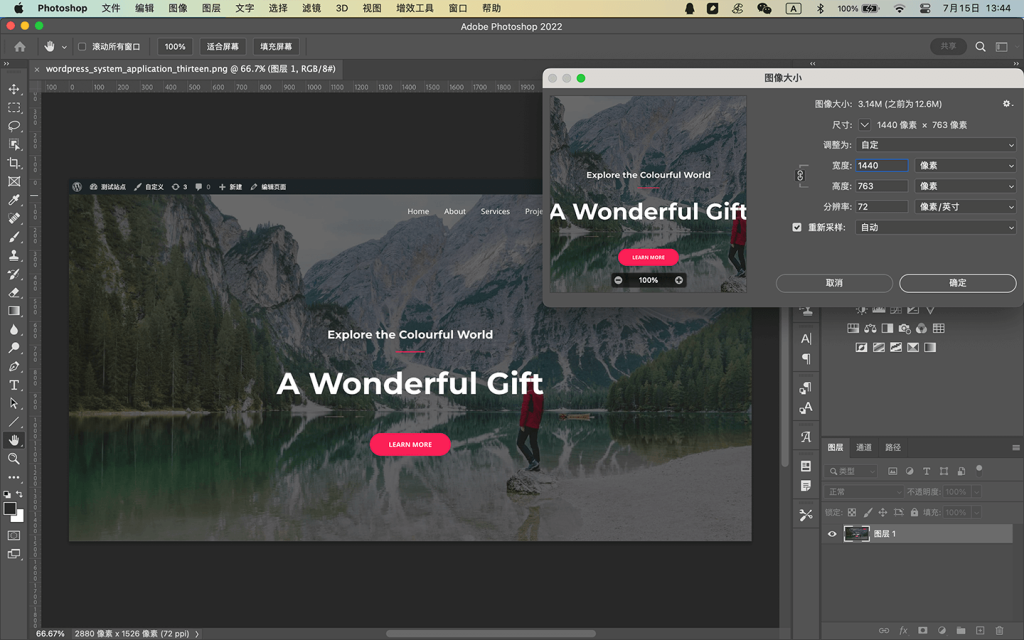Open the Hand tool preset picker arrow
1024x640 pixels.
pos(64,47)
